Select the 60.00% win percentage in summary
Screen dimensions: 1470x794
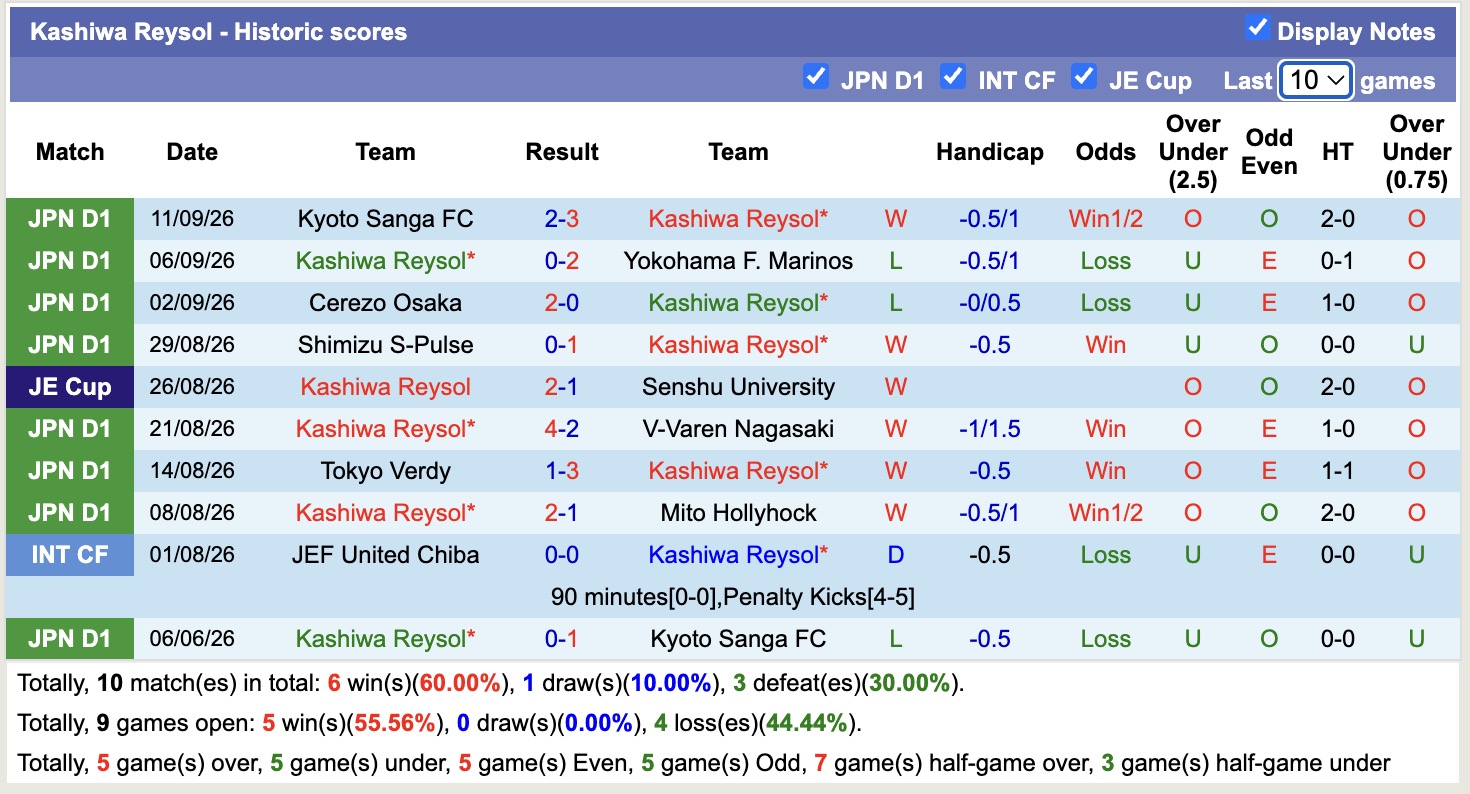tap(459, 684)
